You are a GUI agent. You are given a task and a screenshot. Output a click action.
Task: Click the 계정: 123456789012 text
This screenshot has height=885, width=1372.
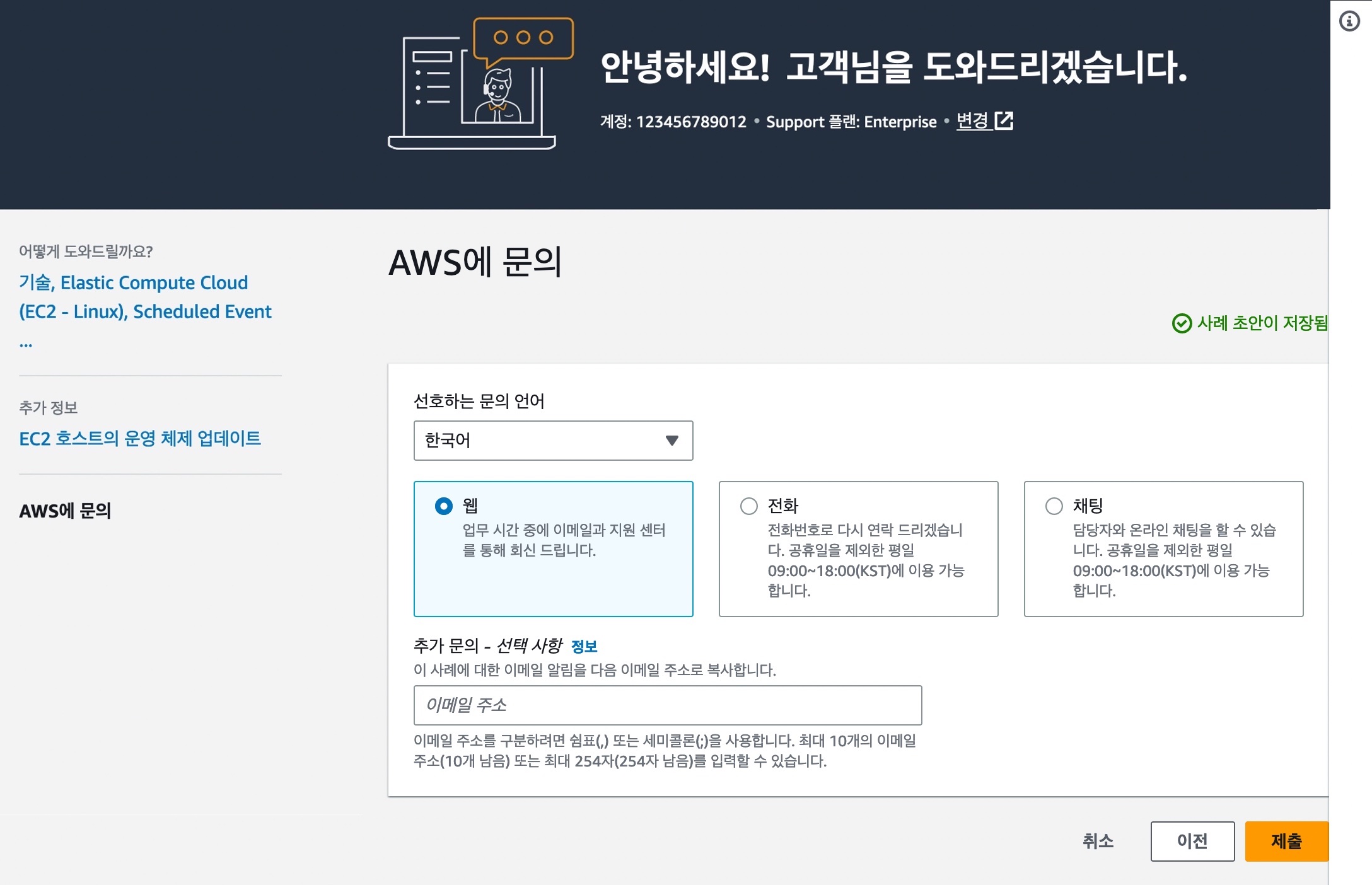point(673,122)
